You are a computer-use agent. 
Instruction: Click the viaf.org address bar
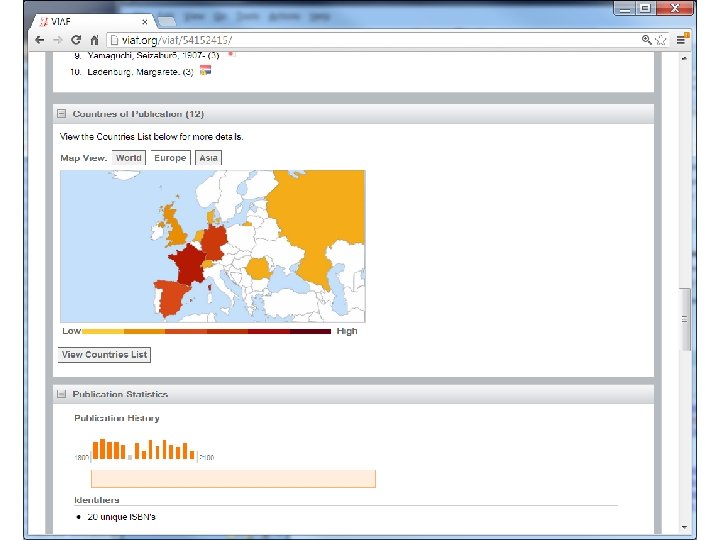coord(372,40)
